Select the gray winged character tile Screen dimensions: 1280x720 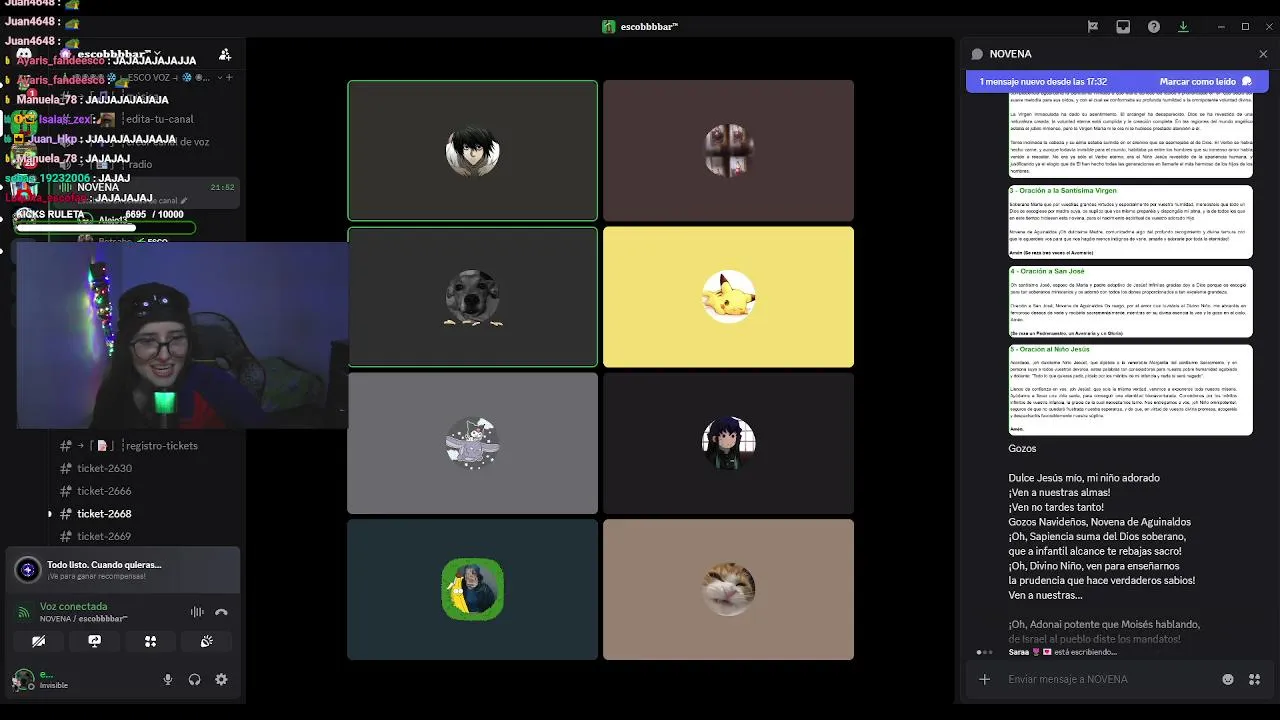click(x=472, y=443)
